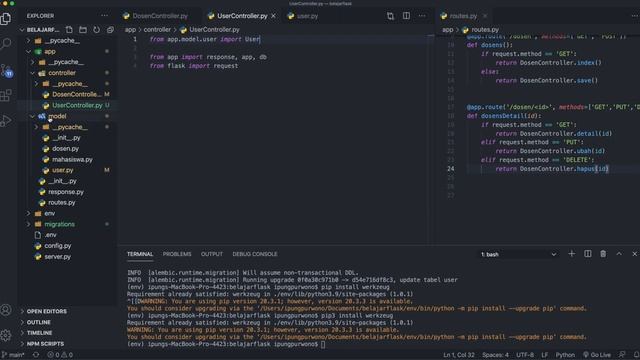Expand the migrations folder
This screenshot has width=640, height=360.
(29, 224)
